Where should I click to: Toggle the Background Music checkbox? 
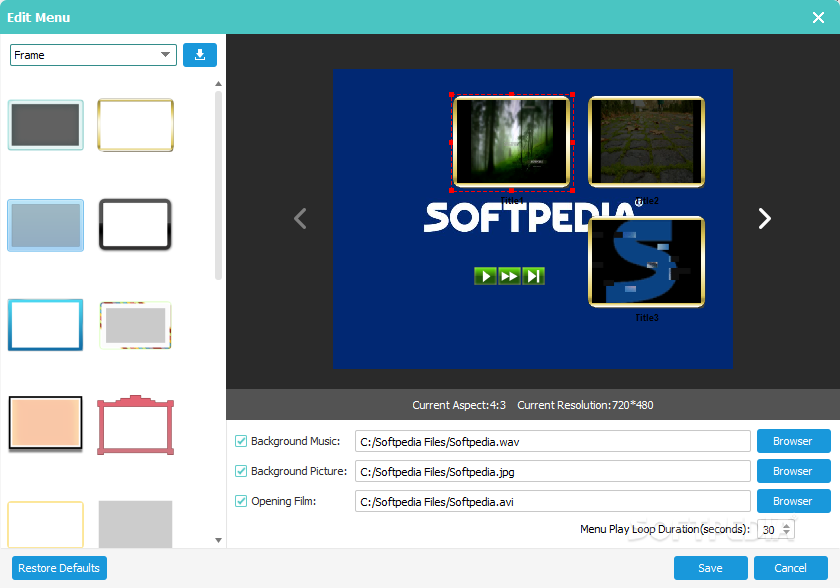click(x=241, y=441)
